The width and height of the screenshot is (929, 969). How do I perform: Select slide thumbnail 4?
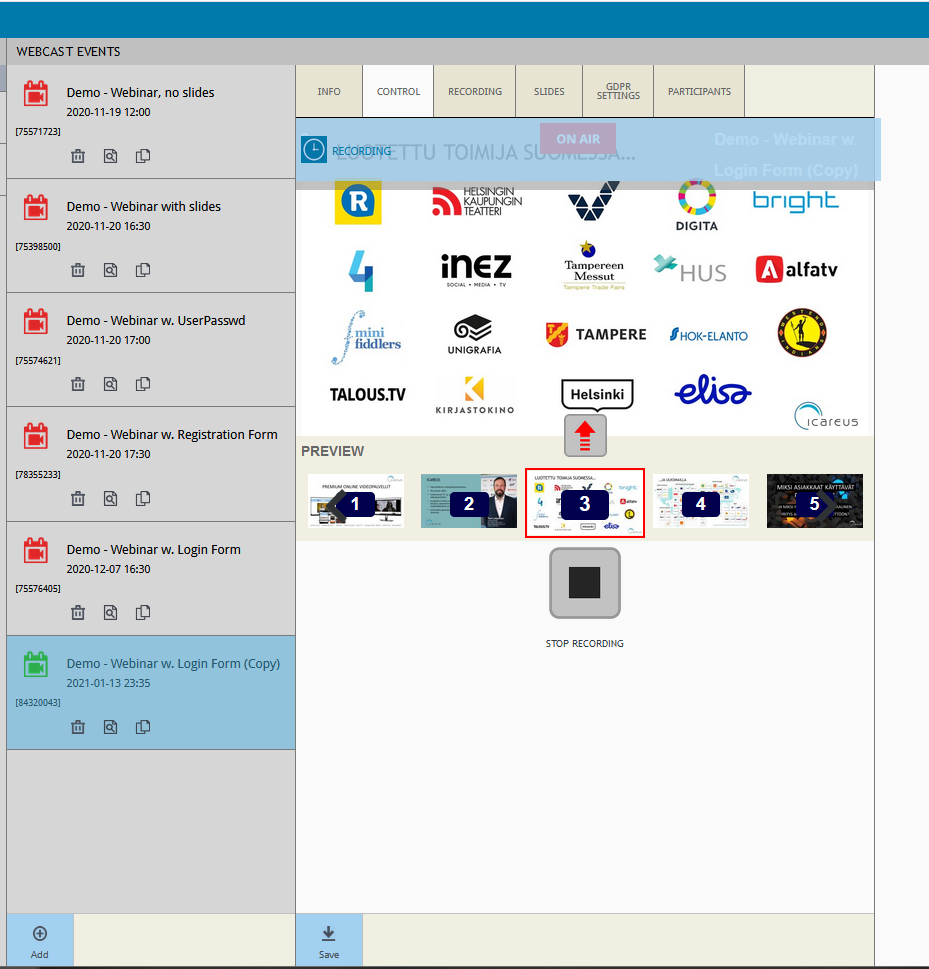pyautogui.click(x=700, y=501)
